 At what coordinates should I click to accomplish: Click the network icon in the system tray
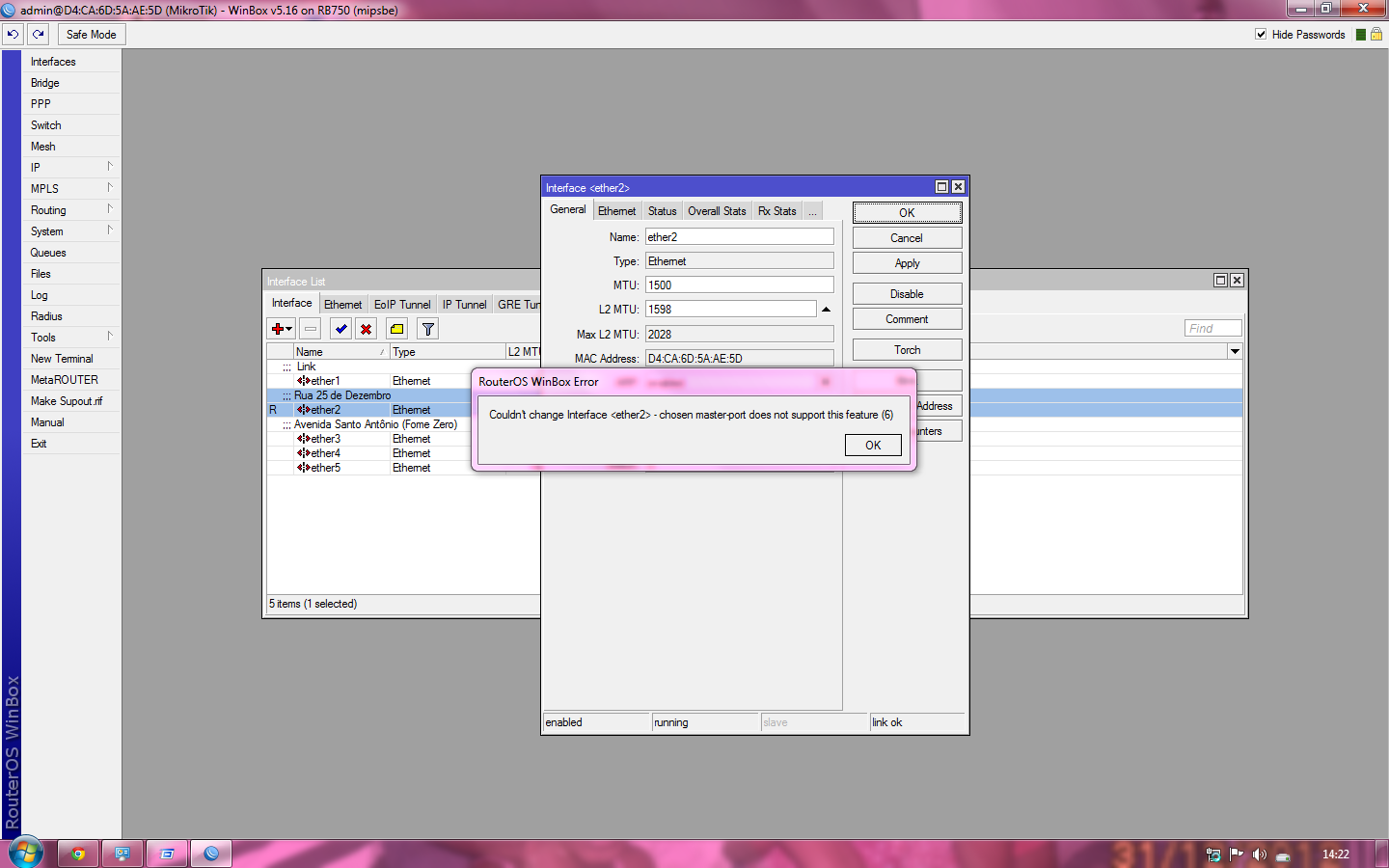(1213, 854)
